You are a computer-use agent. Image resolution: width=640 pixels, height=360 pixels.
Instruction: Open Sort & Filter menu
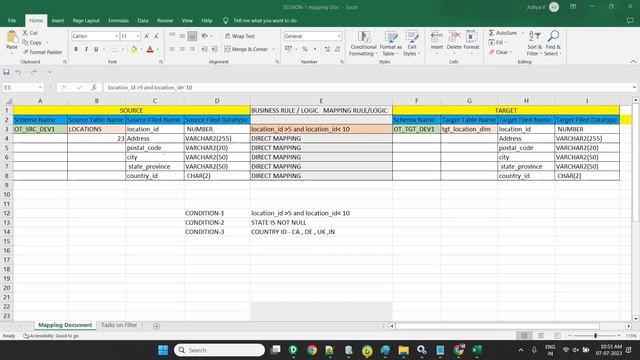click(534, 43)
